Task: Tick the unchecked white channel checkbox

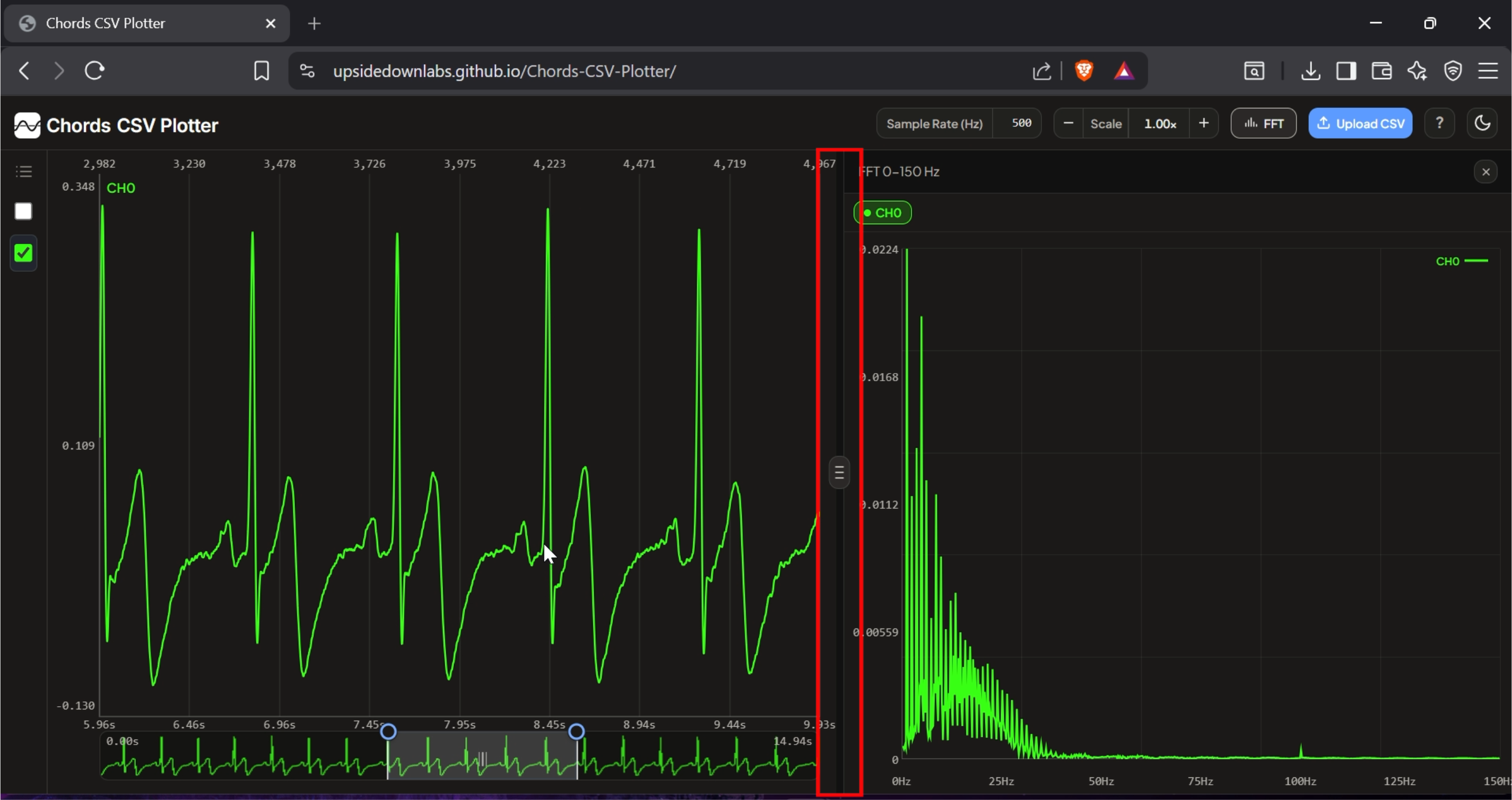Action: [x=24, y=211]
